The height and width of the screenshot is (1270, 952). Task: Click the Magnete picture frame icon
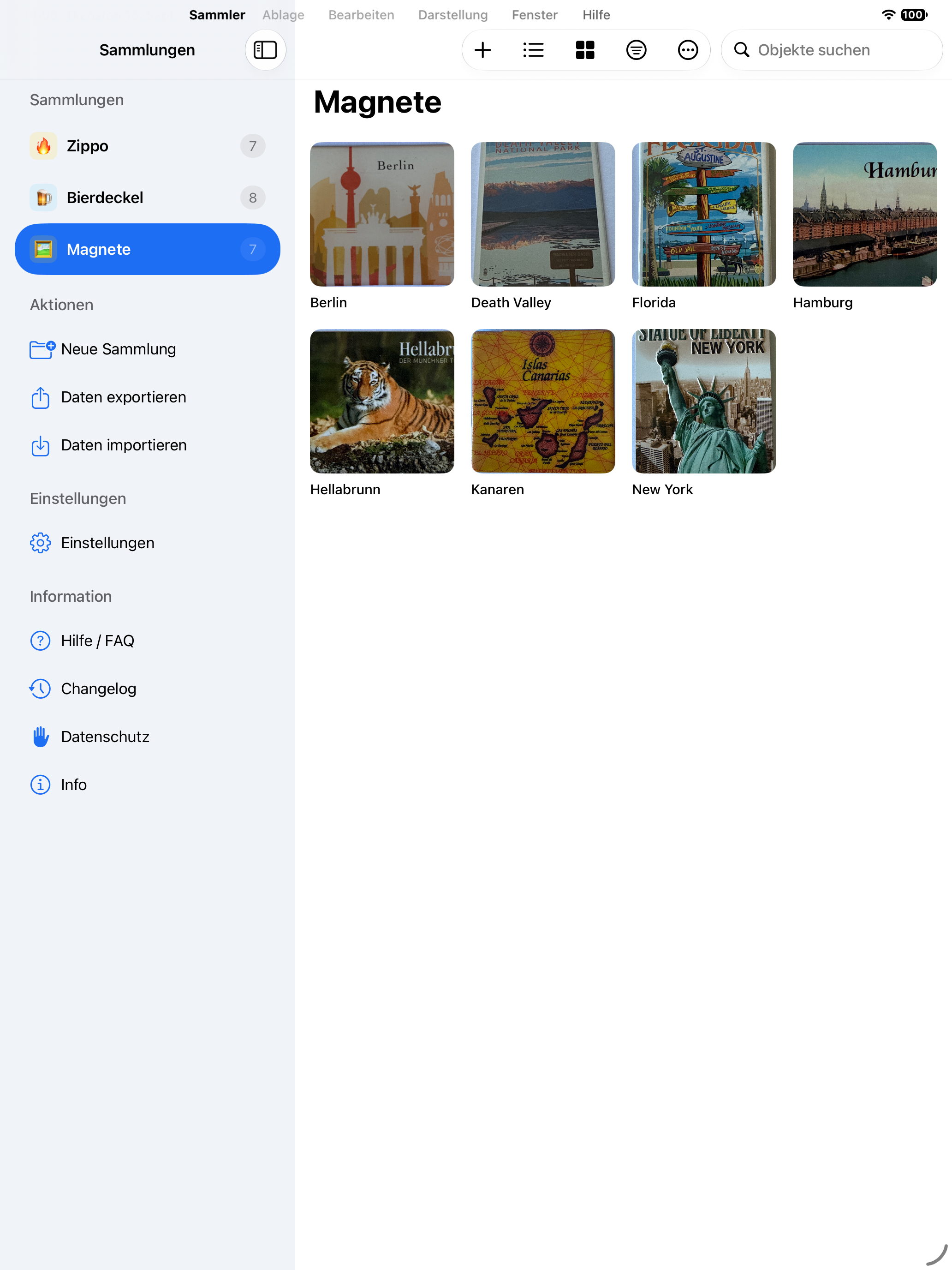point(44,249)
